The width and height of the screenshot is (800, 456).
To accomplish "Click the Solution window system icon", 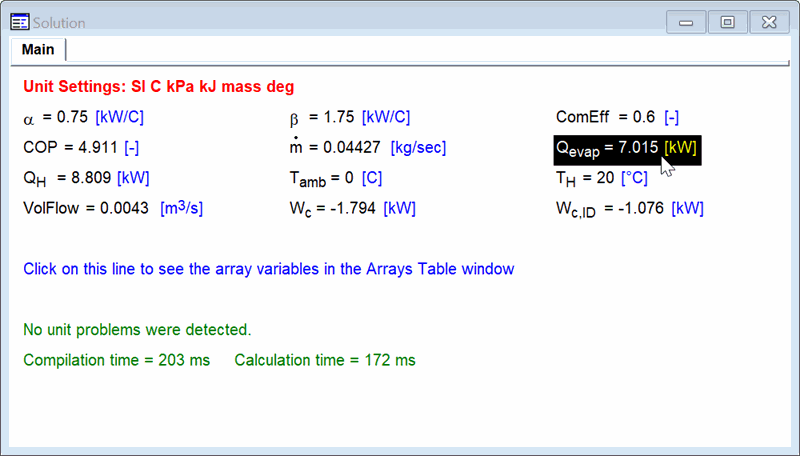I will coord(19,22).
